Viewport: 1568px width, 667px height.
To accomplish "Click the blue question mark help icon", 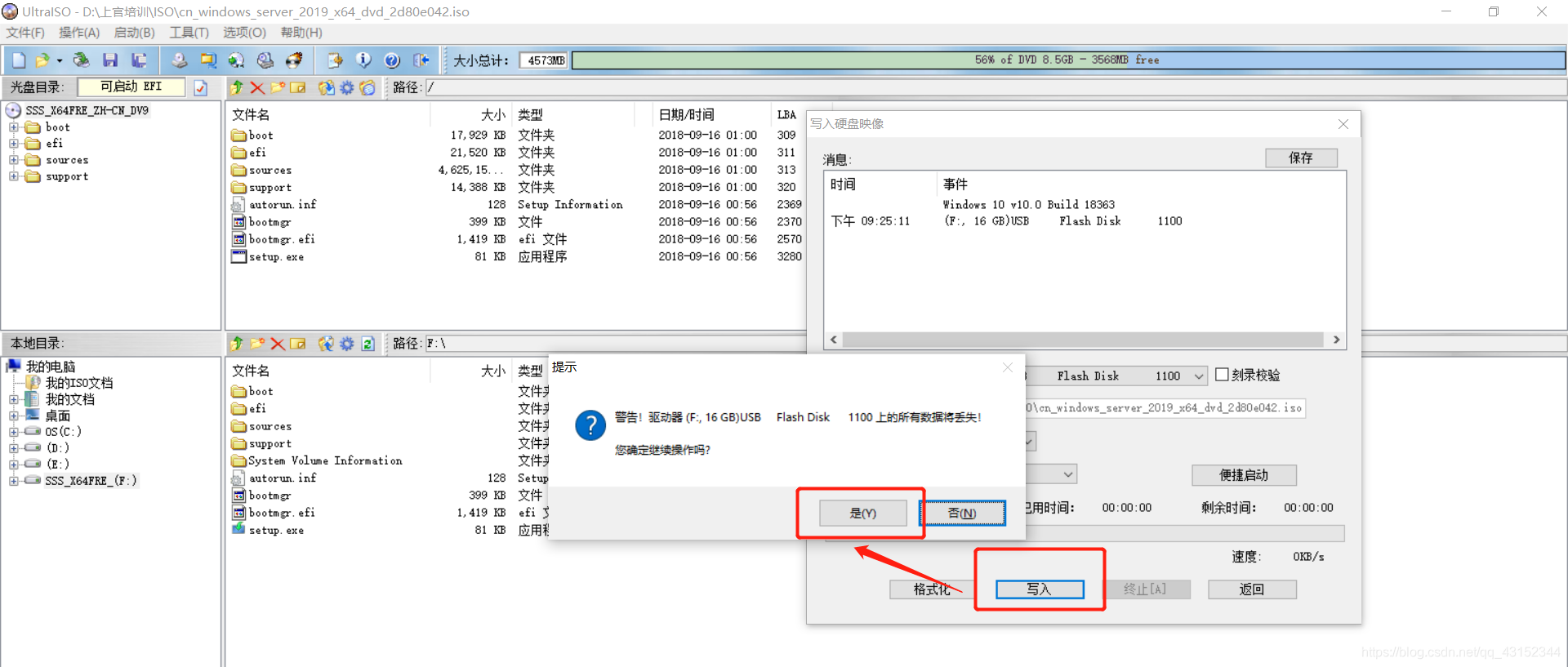I will click(392, 60).
